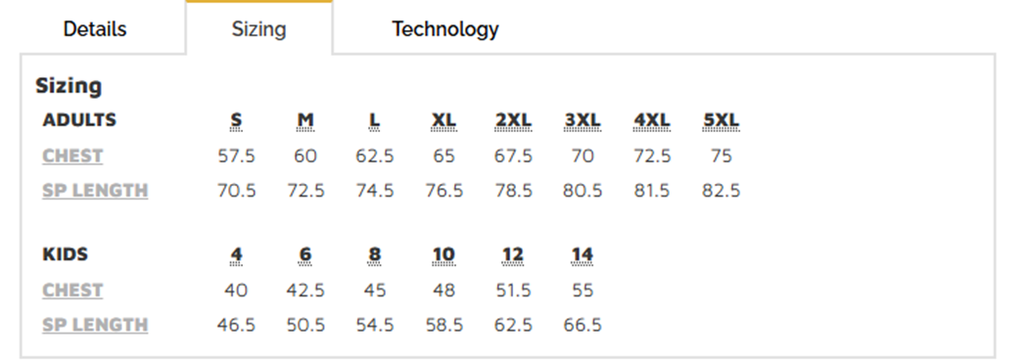
Task: Click the kids size 14 header
Action: (583, 255)
